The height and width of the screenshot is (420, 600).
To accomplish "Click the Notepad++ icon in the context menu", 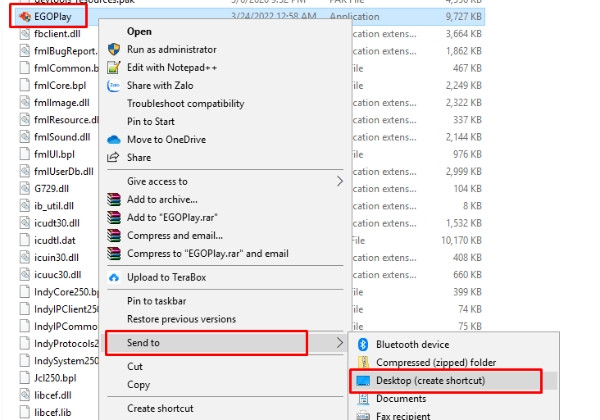I will click(114, 67).
